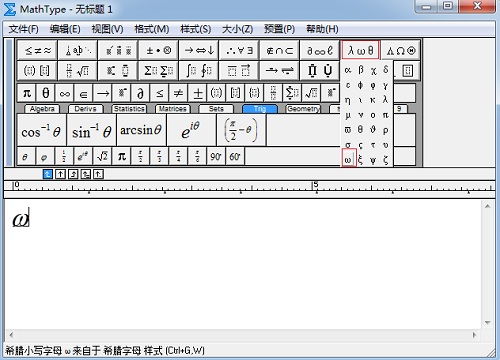The width and height of the screenshot is (500, 360).
Task: Insert element-of symbol from small bar
Action: pos(84,93)
